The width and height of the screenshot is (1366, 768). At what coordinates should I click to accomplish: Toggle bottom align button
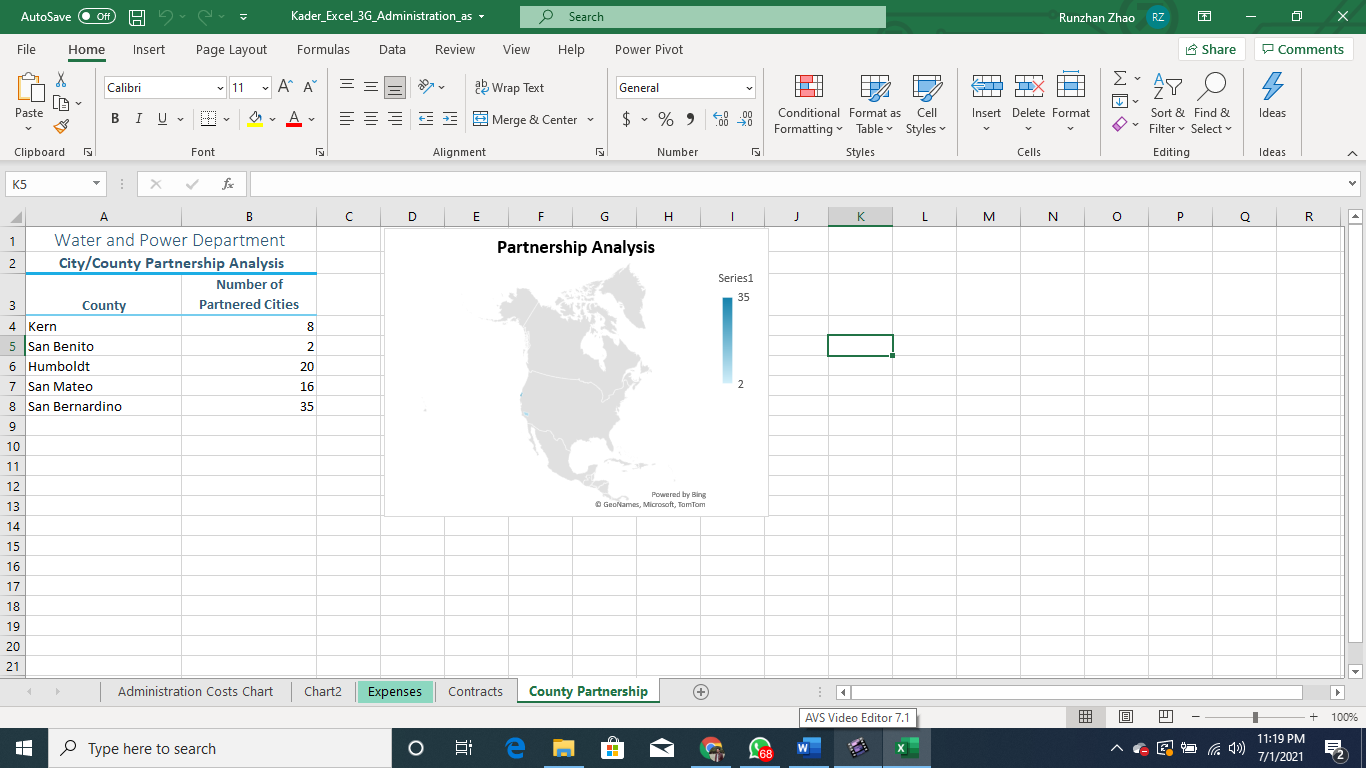pos(395,87)
